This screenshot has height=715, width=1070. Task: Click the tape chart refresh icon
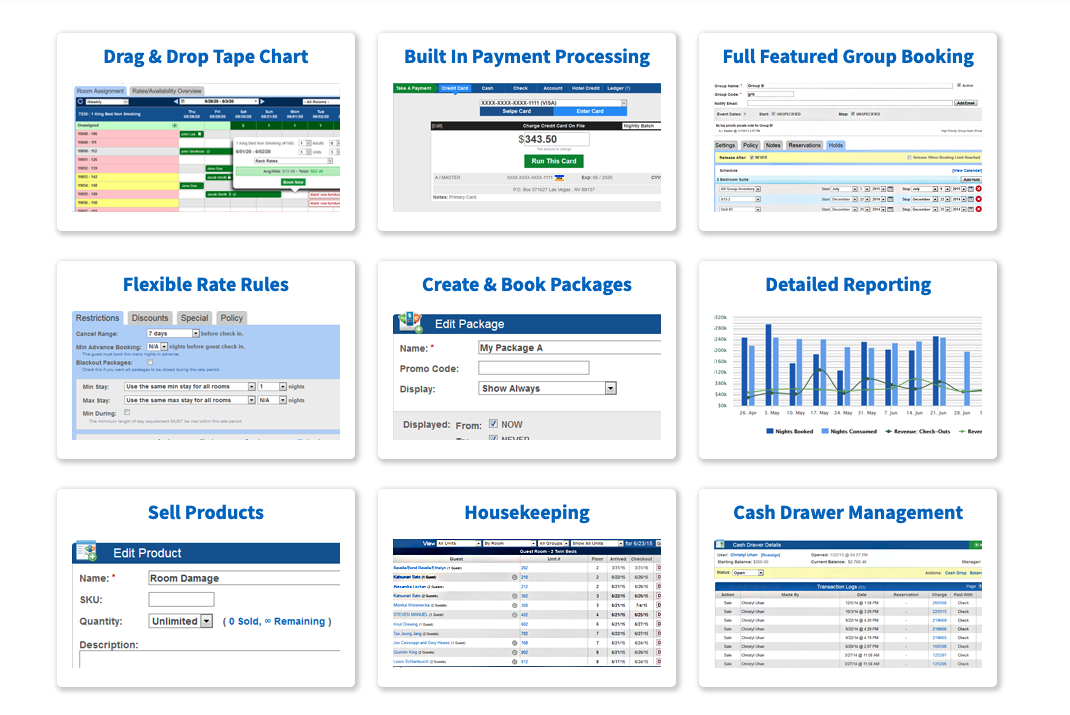click(80, 102)
